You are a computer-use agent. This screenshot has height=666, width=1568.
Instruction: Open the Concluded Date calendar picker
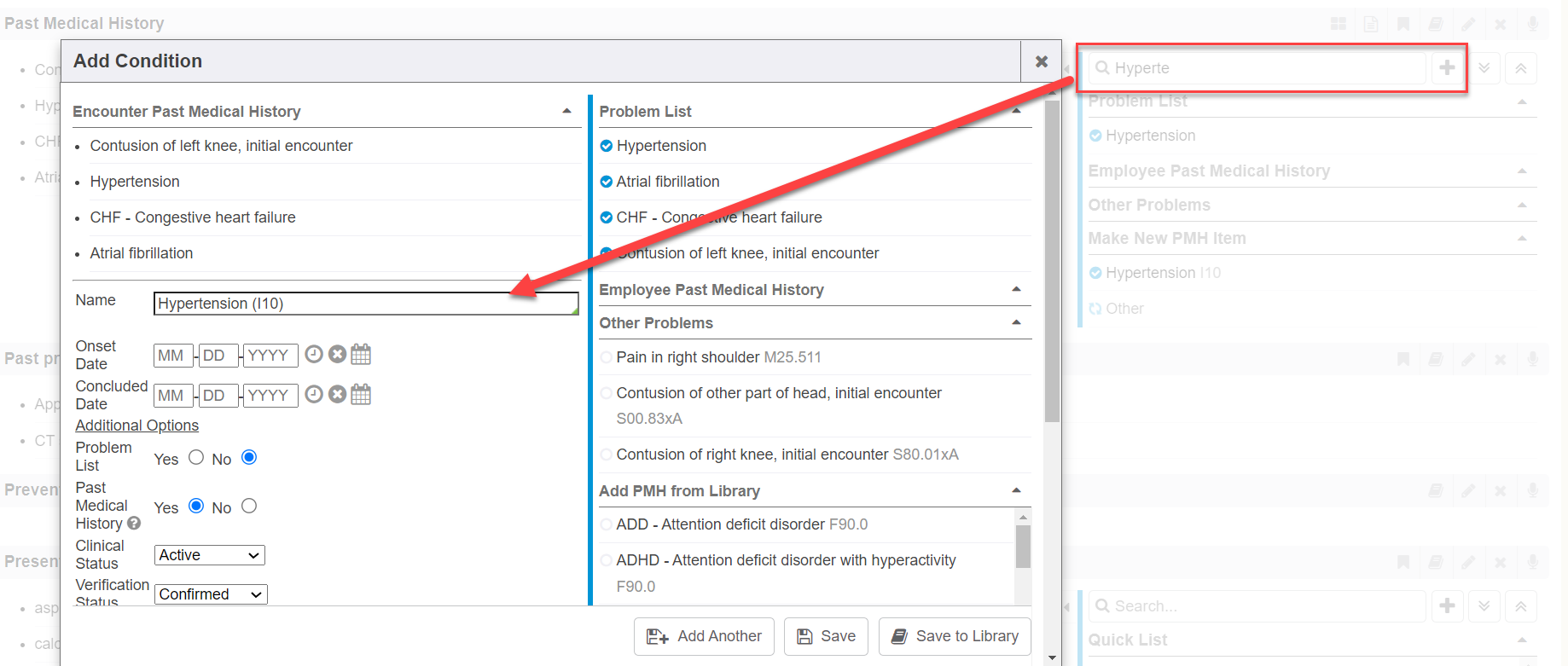[361, 394]
